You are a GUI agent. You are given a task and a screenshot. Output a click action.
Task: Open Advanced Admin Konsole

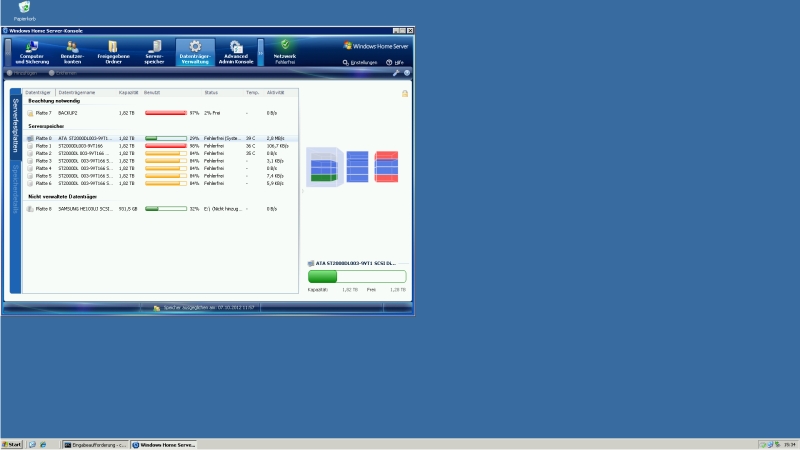pyautogui.click(x=236, y=52)
